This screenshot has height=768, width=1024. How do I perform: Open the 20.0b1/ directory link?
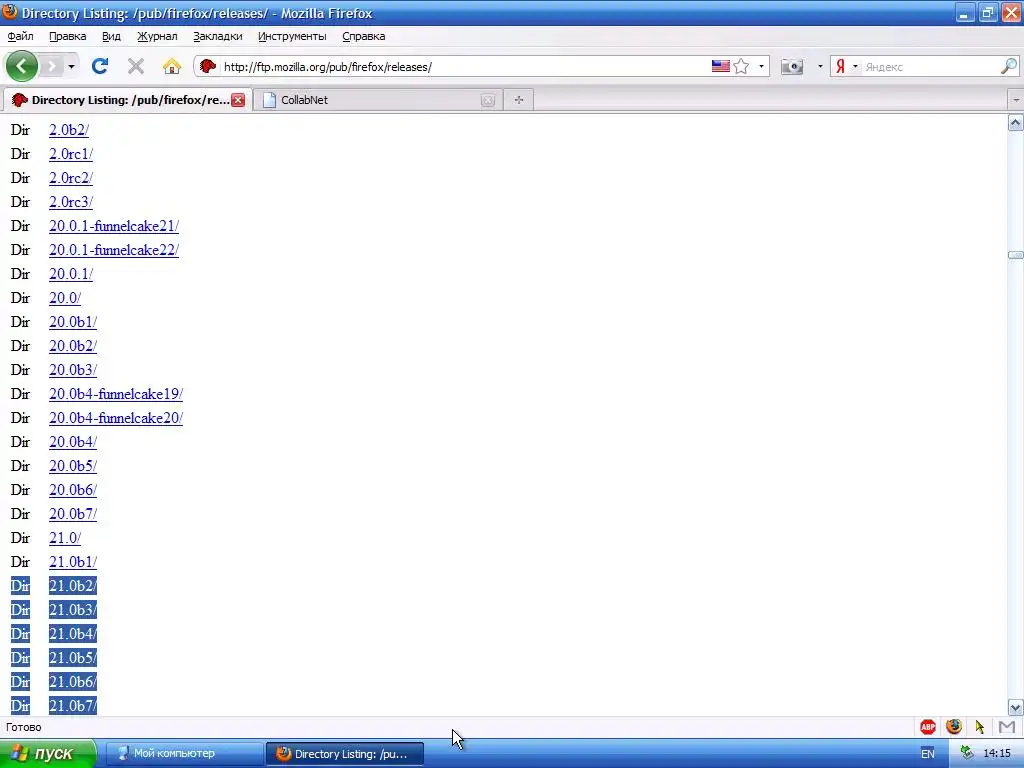[72, 322]
